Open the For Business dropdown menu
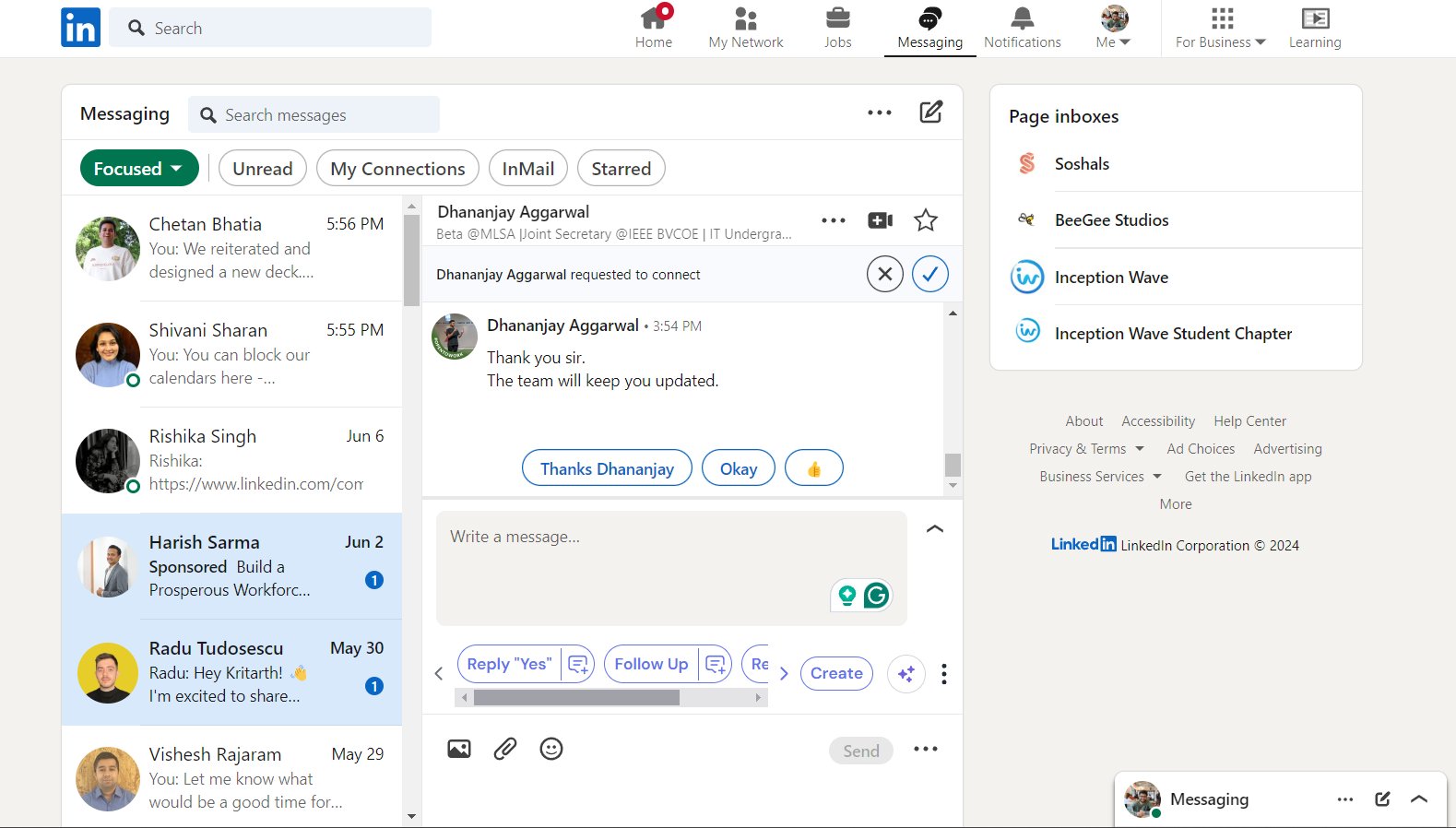The image size is (1456, 828). tap(1220, 28)
